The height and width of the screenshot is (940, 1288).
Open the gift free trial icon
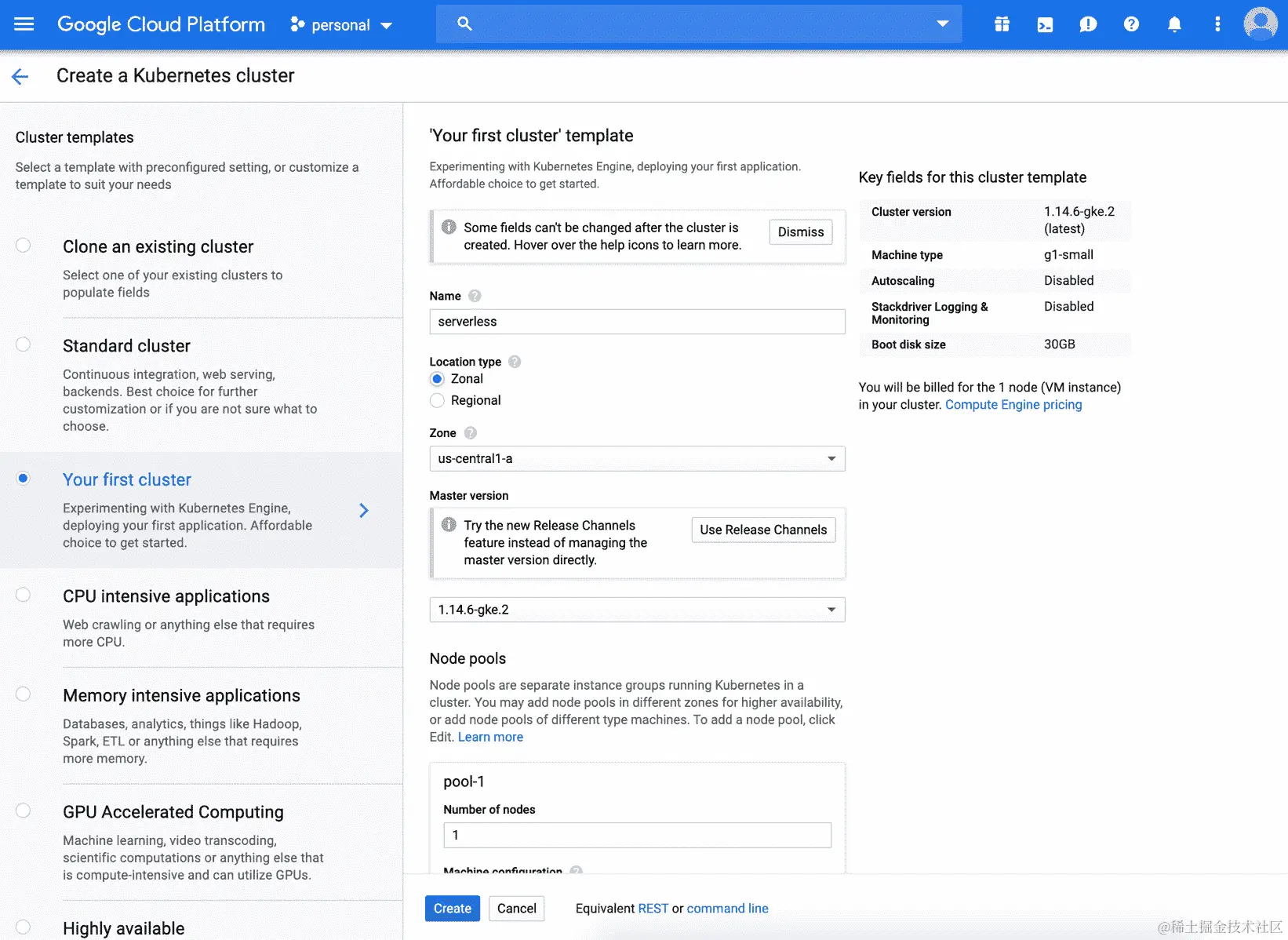tap(1002, 24)
